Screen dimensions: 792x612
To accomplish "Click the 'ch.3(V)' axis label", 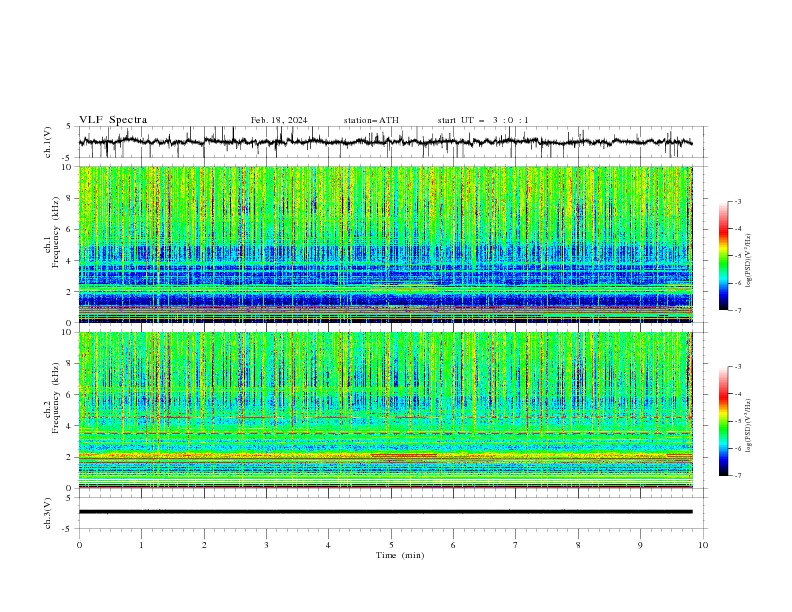I will pos(48,513).
